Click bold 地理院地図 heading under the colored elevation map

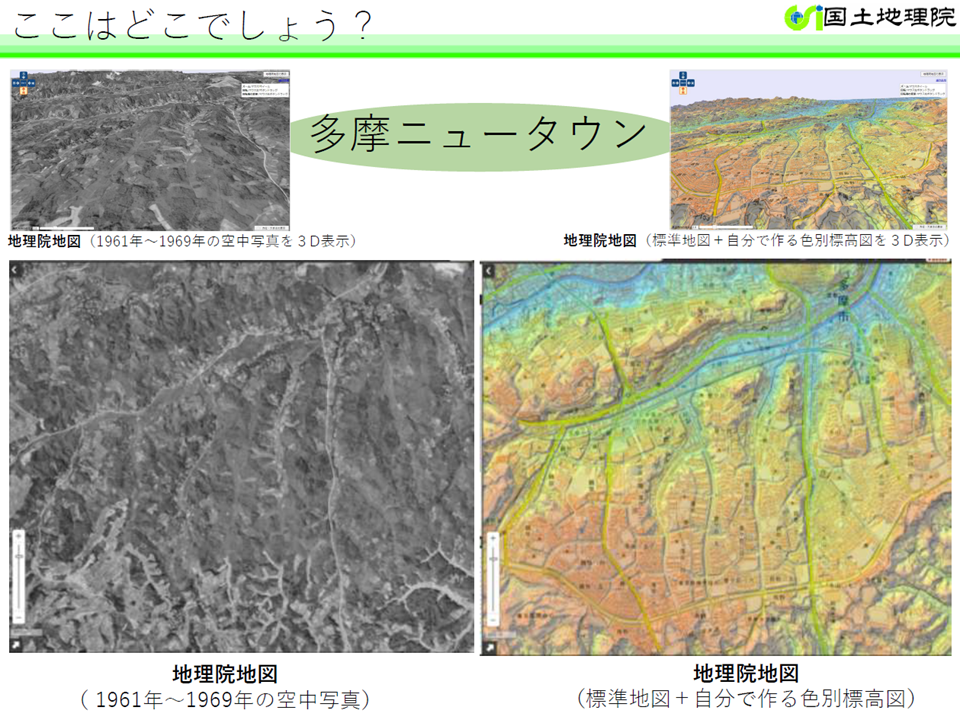pos(746,673)
